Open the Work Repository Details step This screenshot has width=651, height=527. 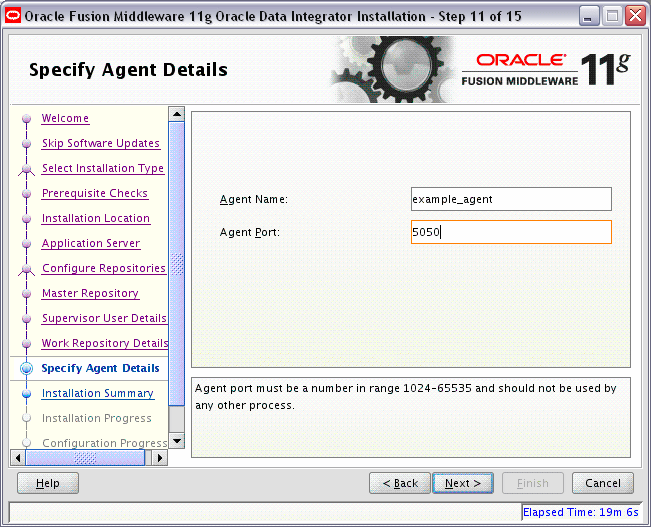[105, 343]
